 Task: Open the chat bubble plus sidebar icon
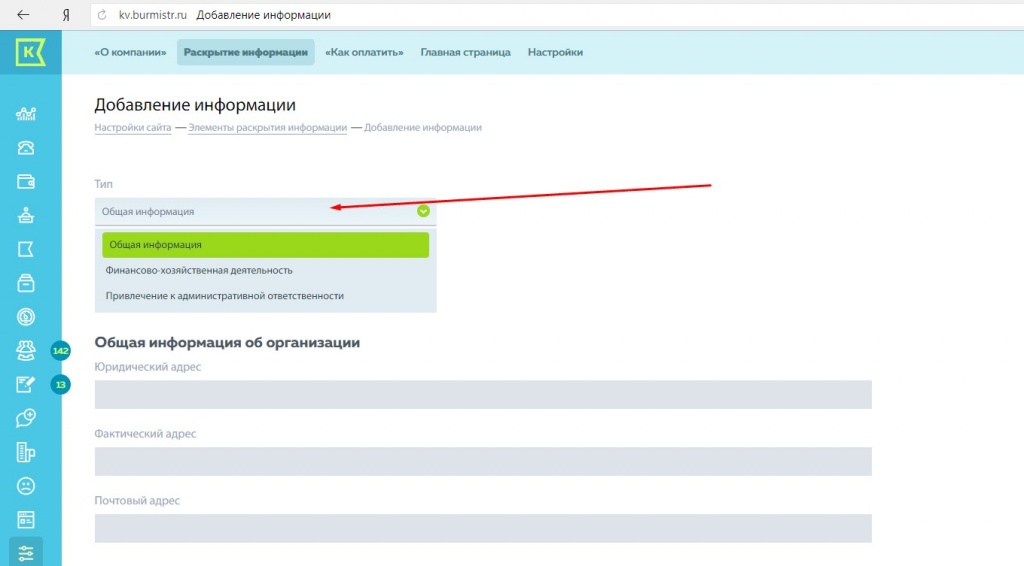[x=26, y=418]
